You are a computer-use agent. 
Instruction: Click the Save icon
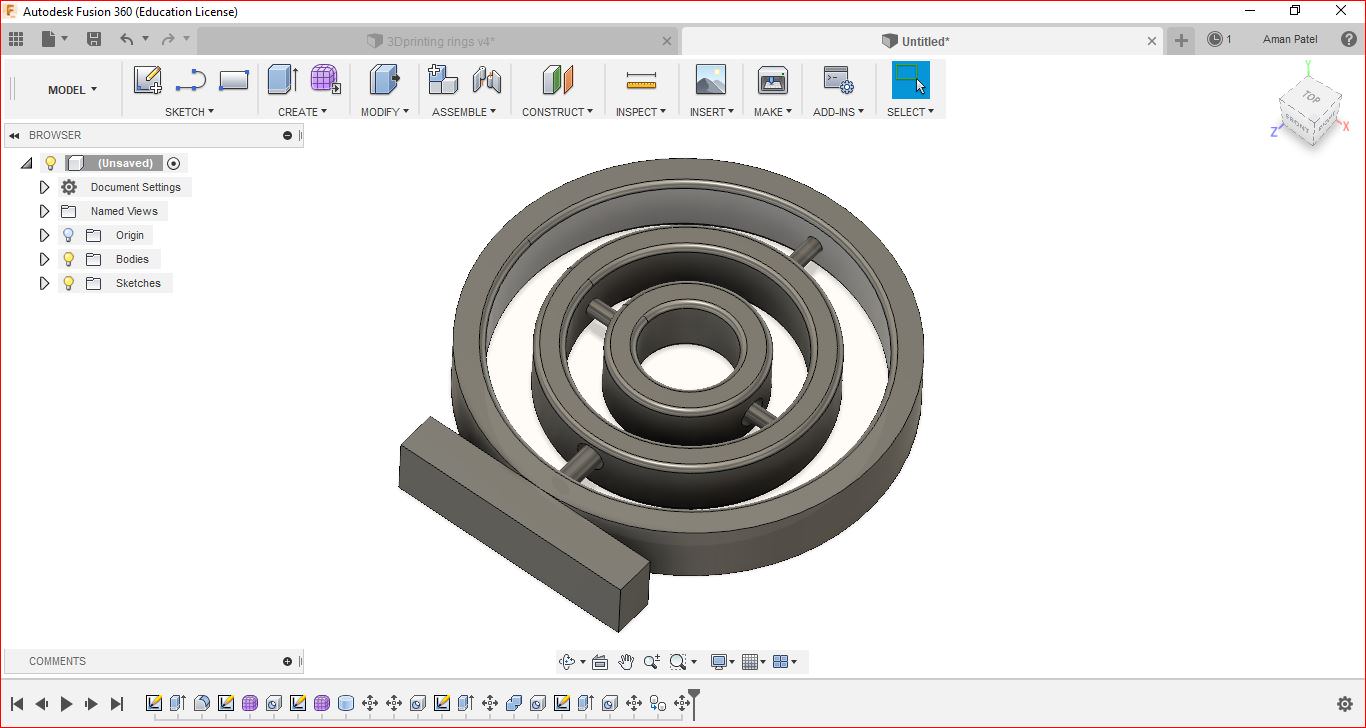click(x=94, y=39)
